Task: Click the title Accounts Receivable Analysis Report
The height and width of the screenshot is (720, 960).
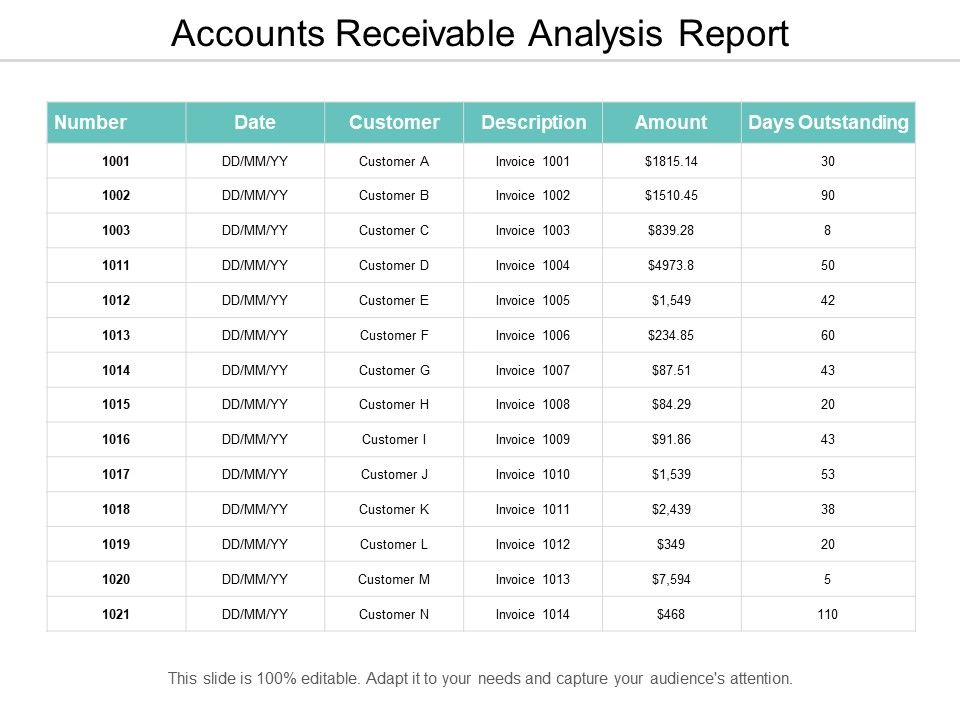Action: click(x=480, y=33)
